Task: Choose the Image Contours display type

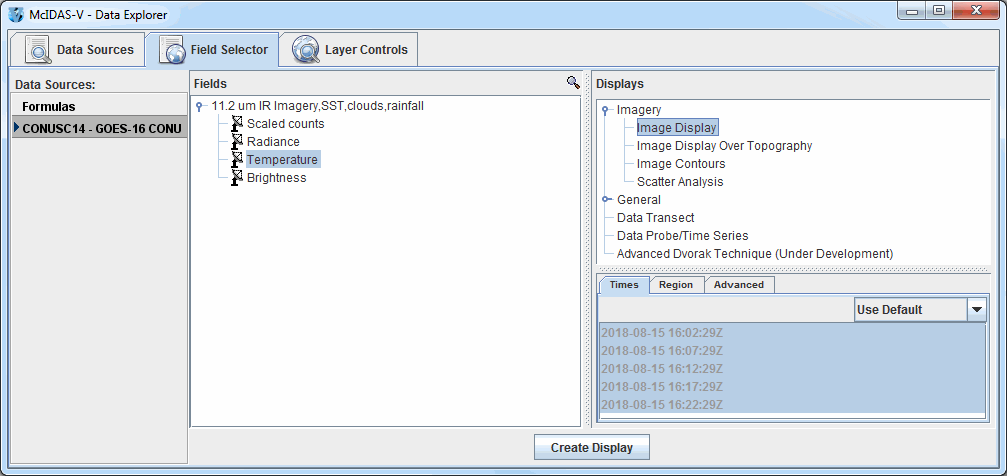Action: pos(681,164)
